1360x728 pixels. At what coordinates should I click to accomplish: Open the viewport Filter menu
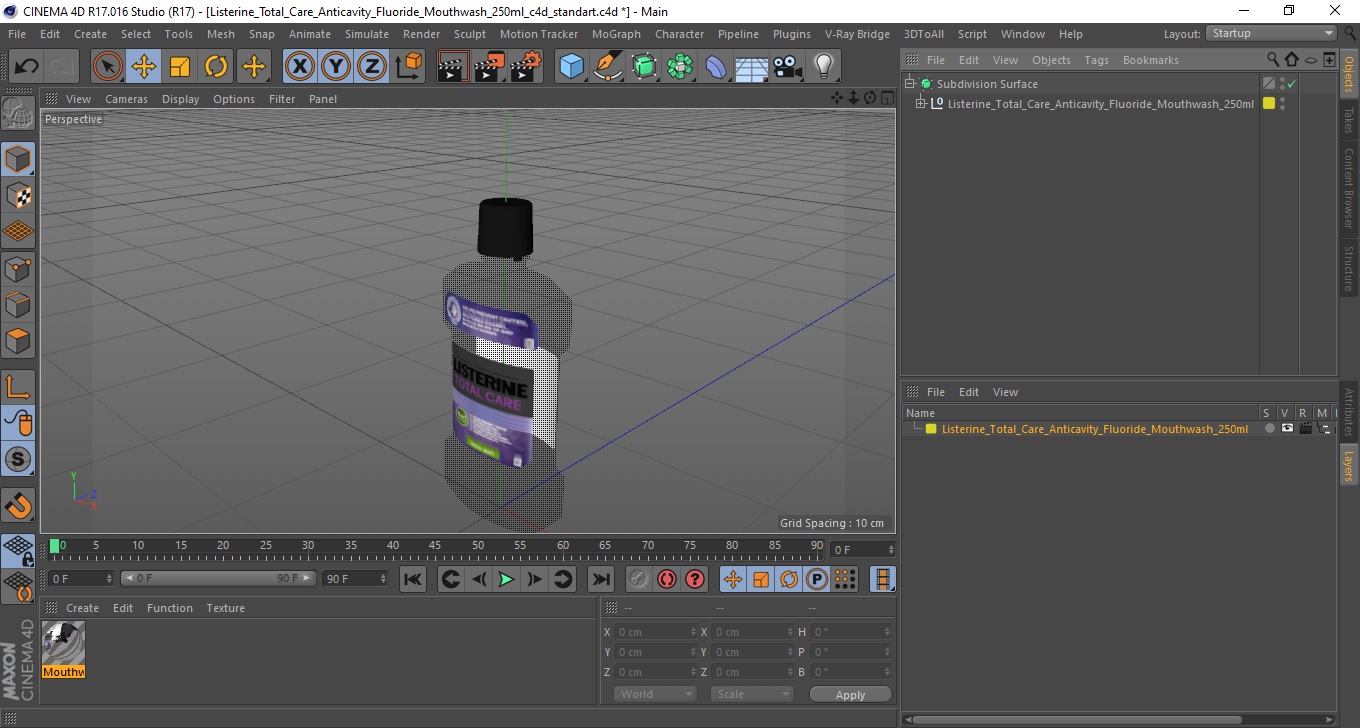coord(282,99)
